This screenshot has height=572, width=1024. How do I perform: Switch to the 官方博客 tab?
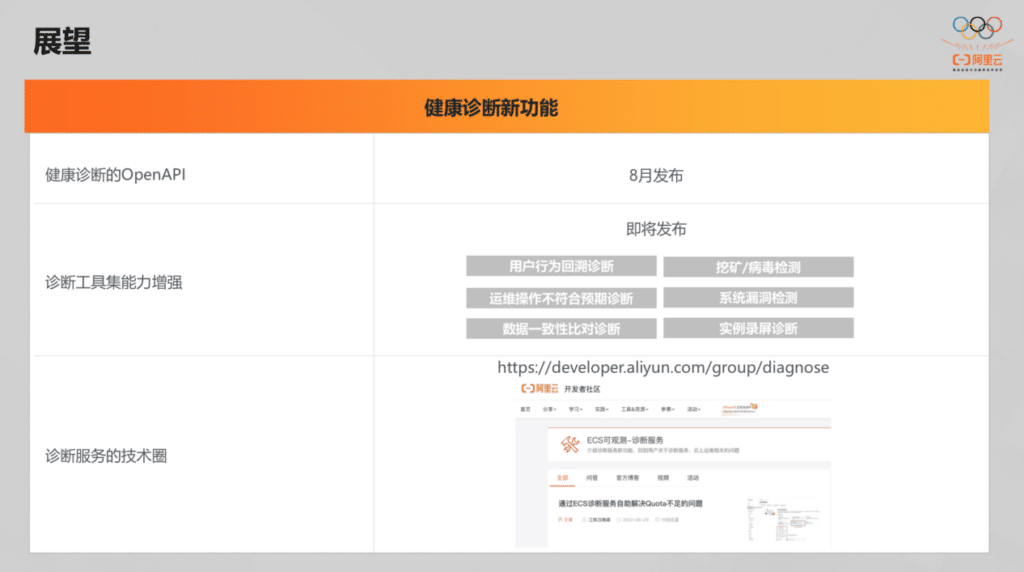click(628, 478)
